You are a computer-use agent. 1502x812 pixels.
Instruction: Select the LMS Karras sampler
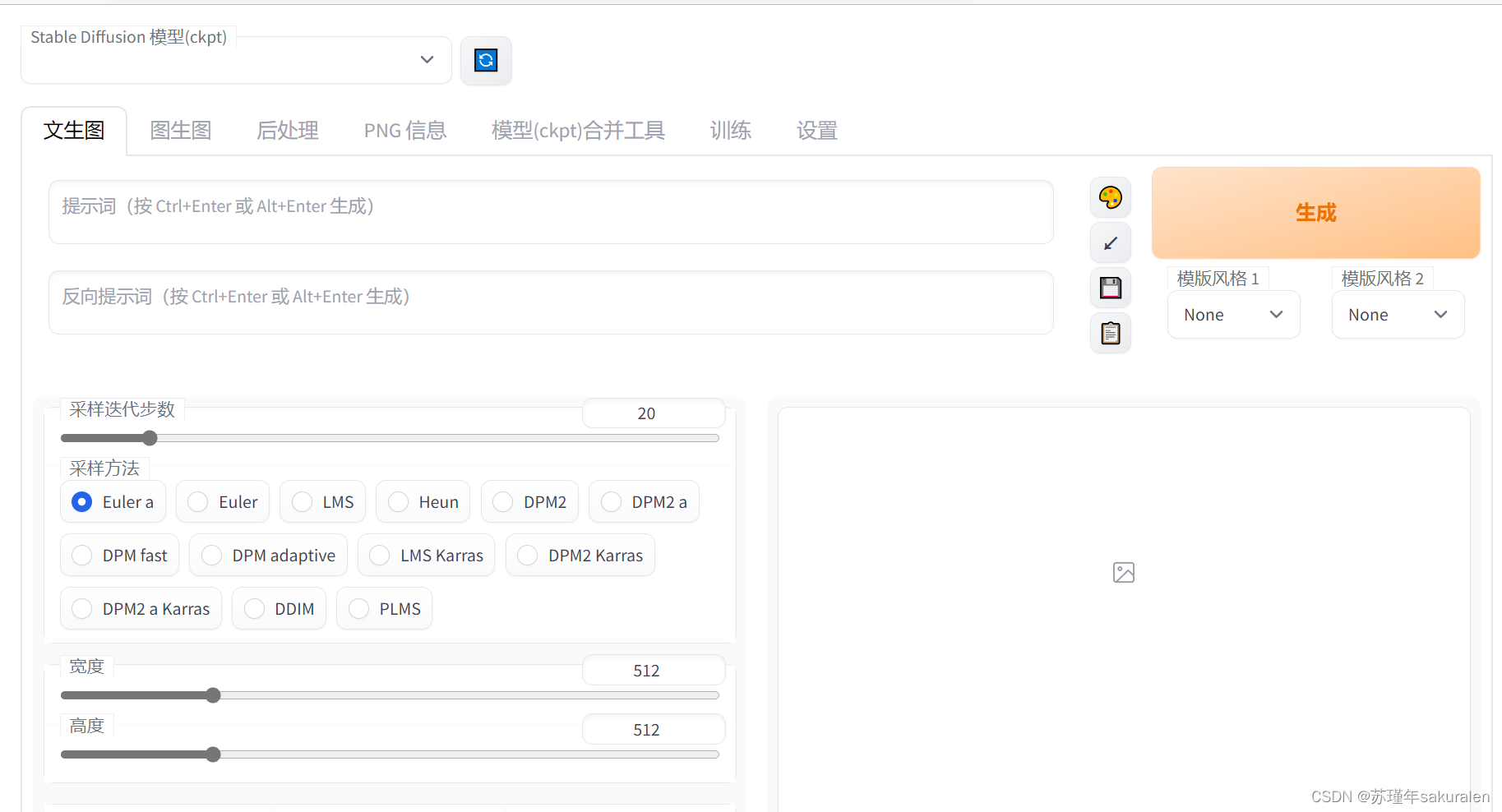point(426,556)
